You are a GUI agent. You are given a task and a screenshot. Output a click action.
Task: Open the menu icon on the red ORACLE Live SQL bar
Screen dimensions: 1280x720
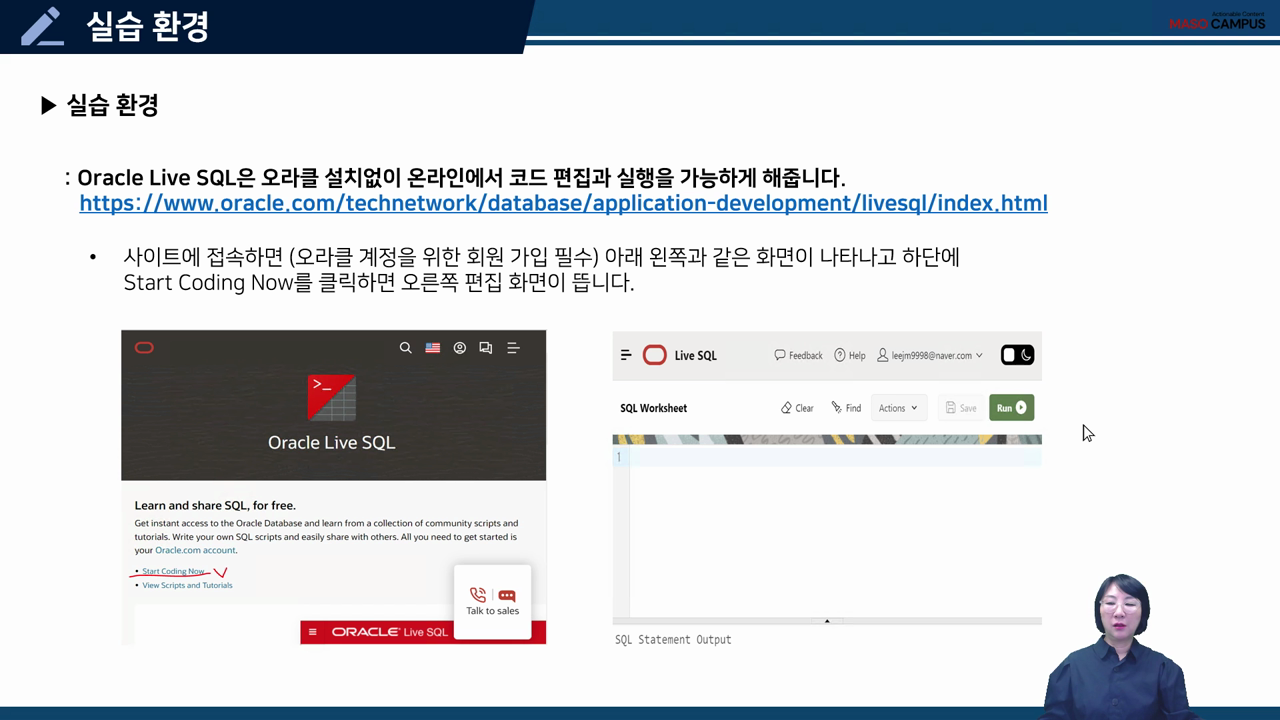click(x=312, y=632)
